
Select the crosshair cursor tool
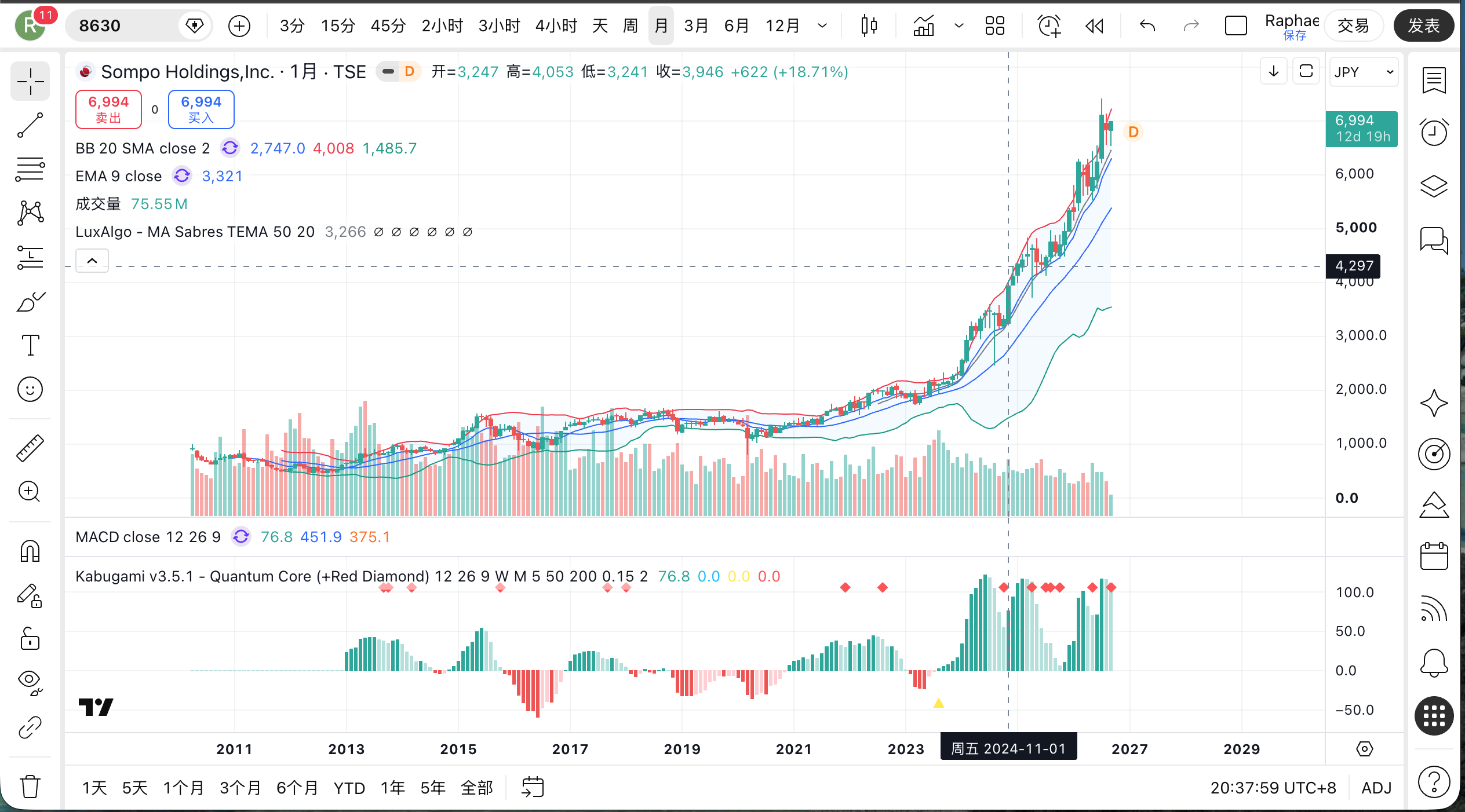[x=30, y=81]
